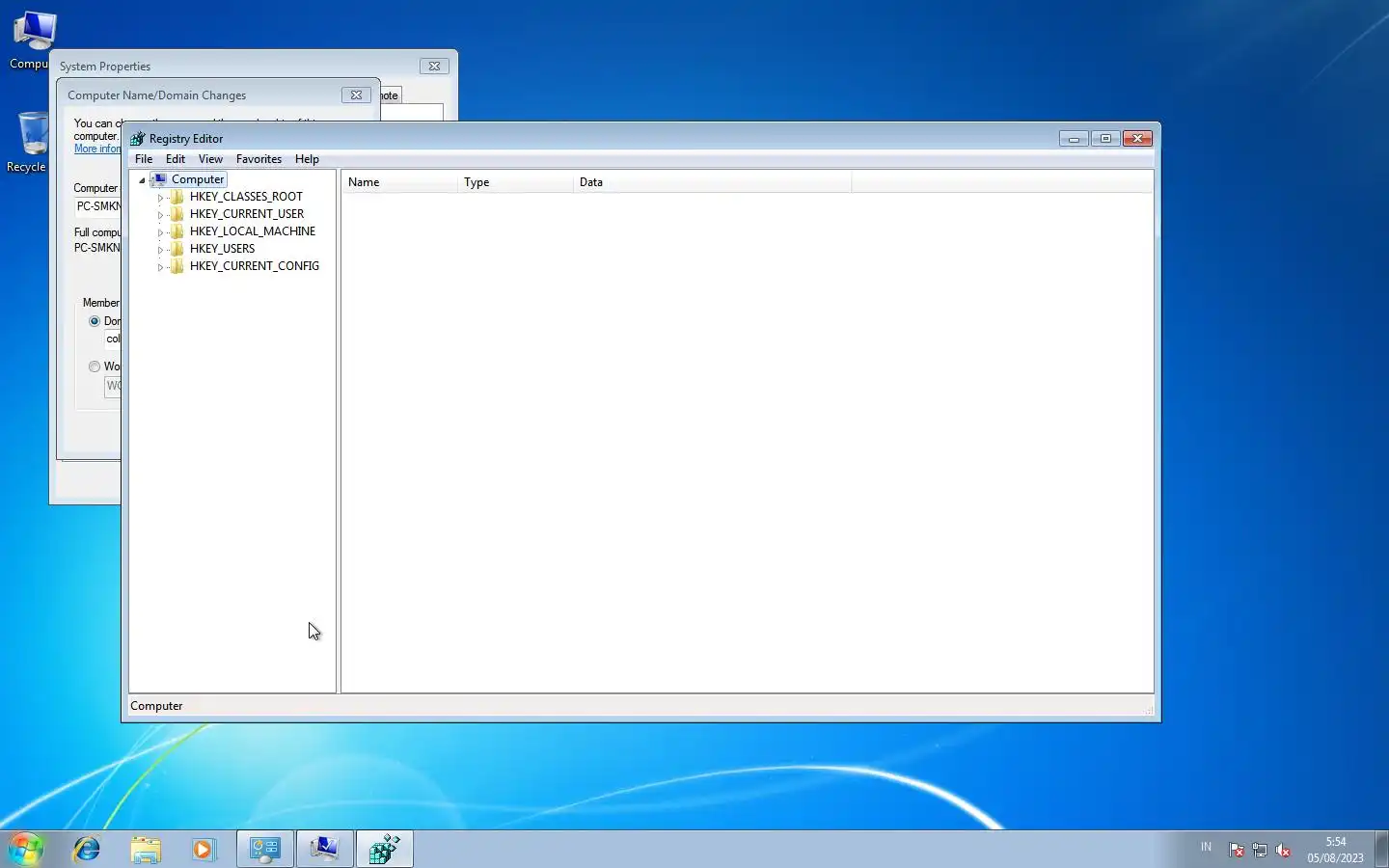Switch to the Registry Editor taskbar item
The height and width of the screenshot is (868, 1389).
384,849
